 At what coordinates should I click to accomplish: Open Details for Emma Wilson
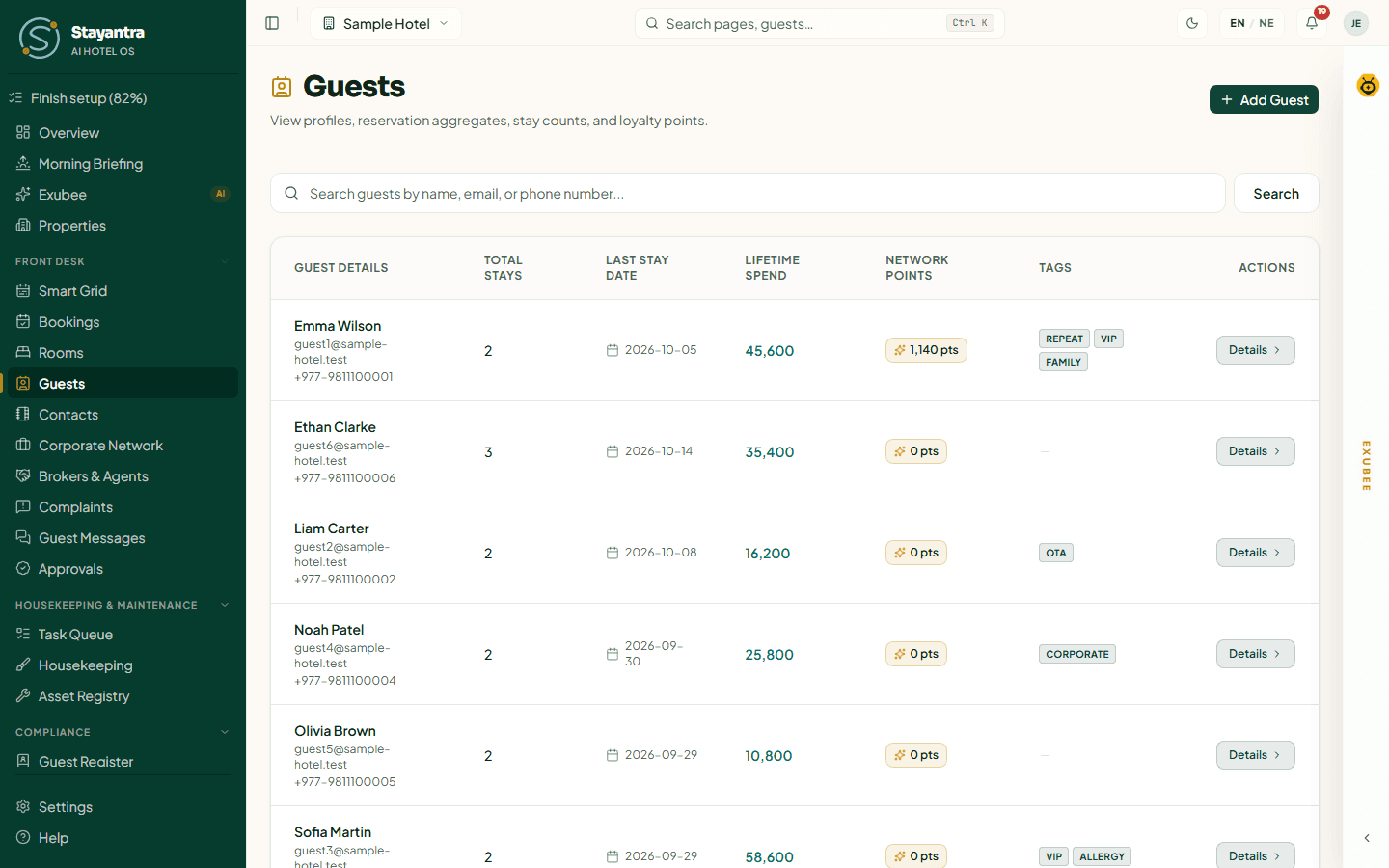tap(1255, 350)
